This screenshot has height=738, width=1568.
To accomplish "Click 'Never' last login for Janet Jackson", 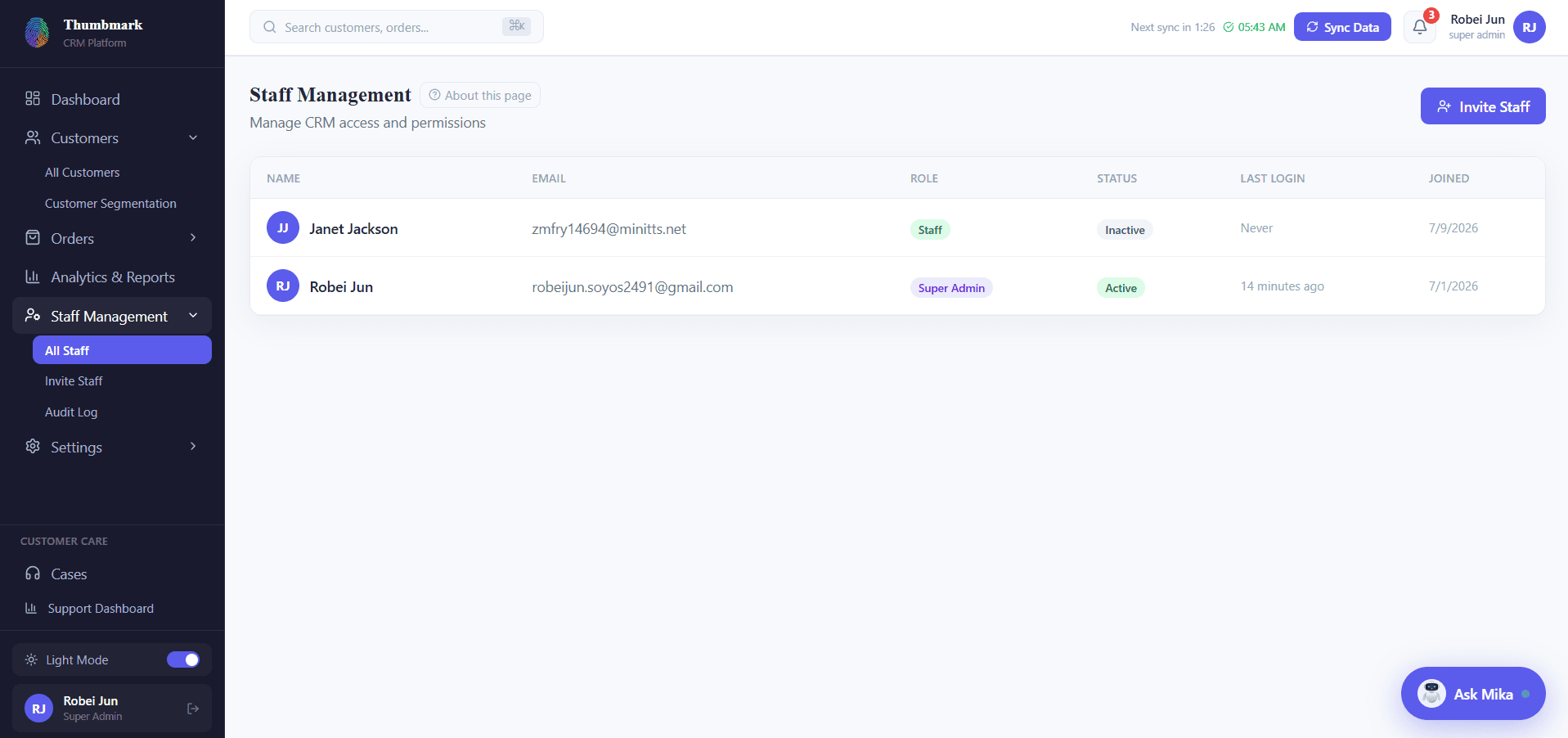I will (1256, 228).
